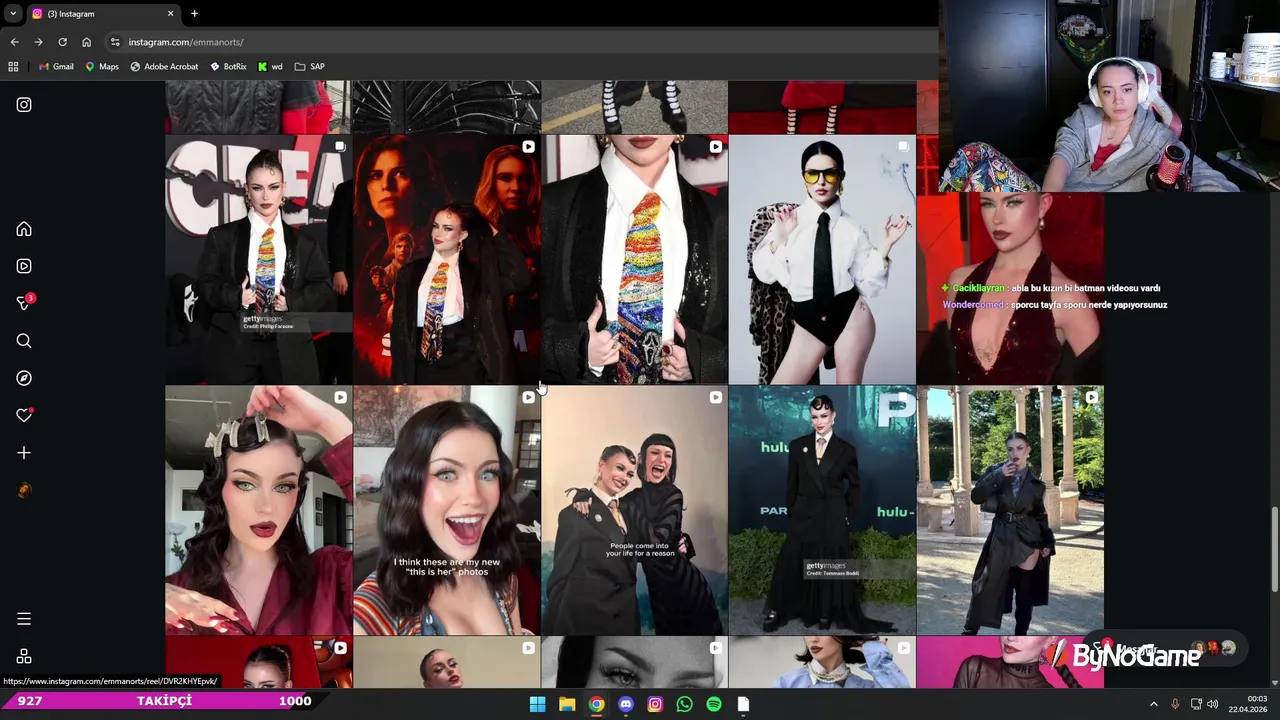Open the hamburger More menu
1280x720 pixels.
tap(24, 619)
